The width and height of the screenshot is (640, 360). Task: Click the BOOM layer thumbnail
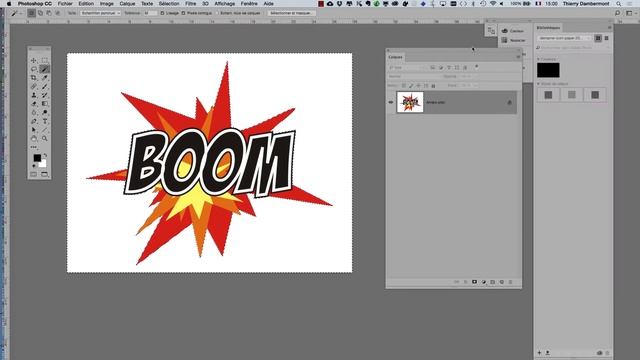pos(410,102)
